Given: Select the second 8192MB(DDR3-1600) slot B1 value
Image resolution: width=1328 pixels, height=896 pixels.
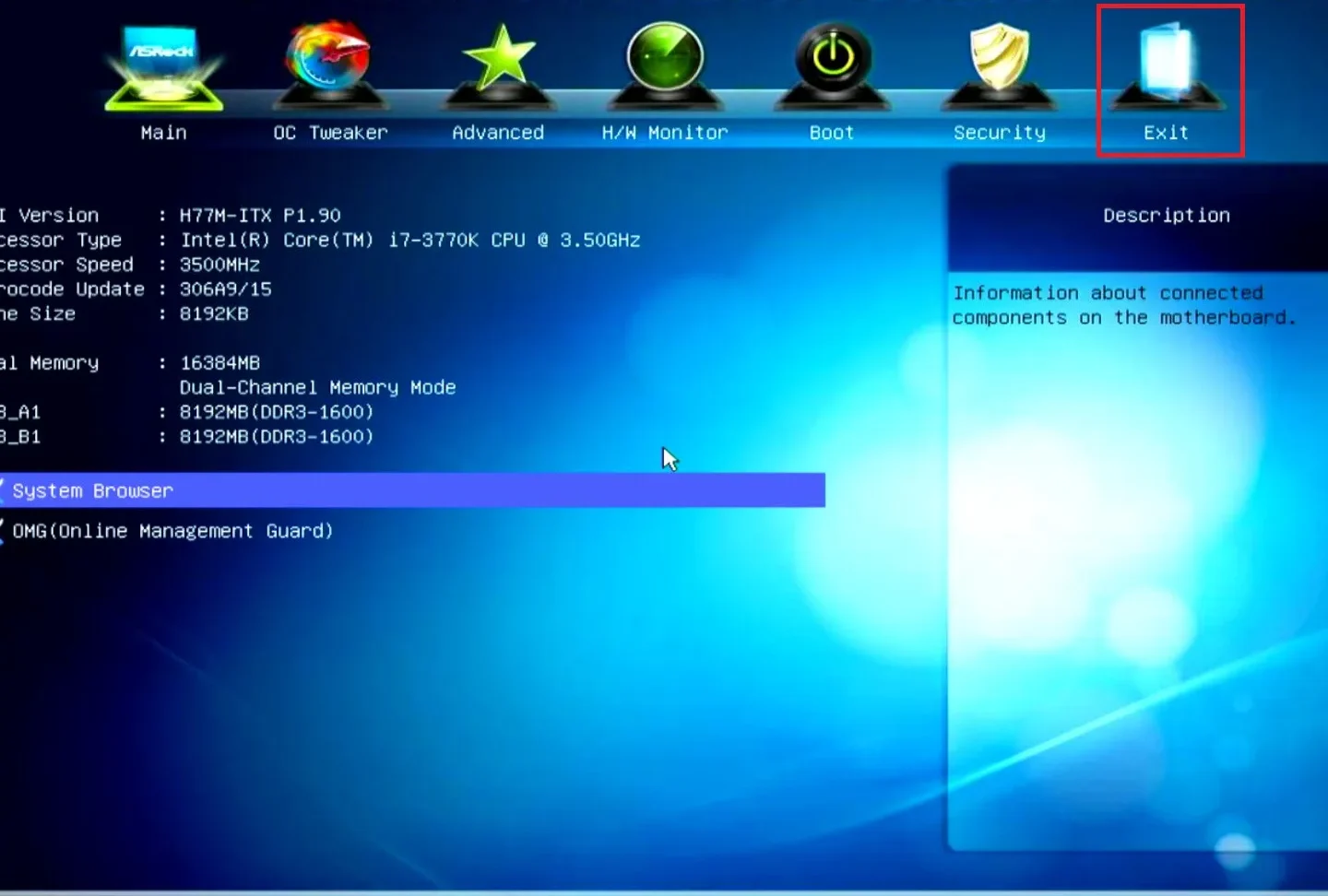Looking at the screenshot, I should tap(277, 437).
